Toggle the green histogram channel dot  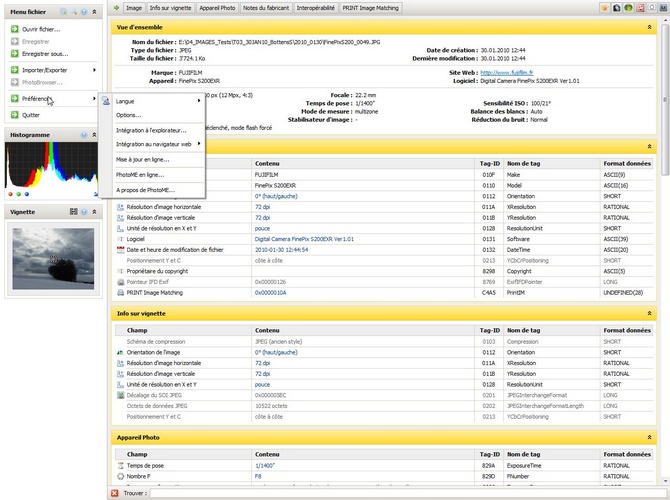click(x=17, y=194)
